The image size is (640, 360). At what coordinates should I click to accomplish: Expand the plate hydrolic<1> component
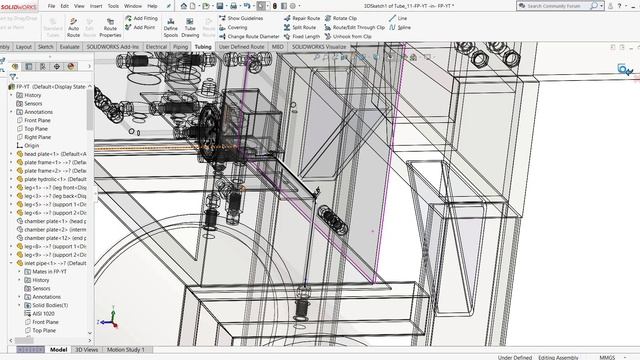(x=11, y=179)
